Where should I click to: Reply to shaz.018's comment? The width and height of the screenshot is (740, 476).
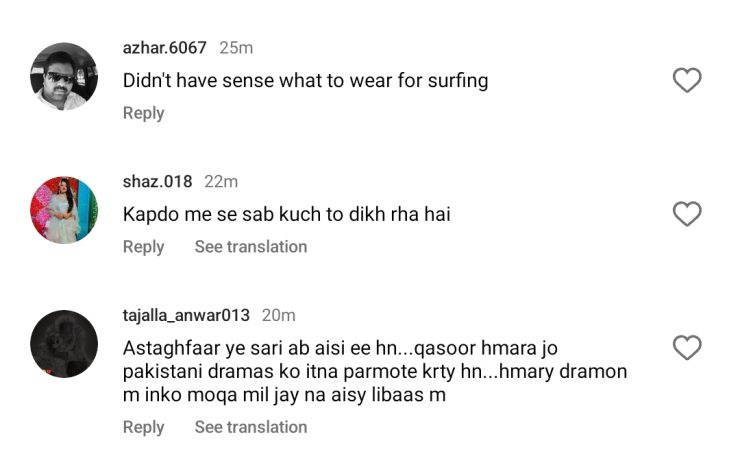coord(143,246)
